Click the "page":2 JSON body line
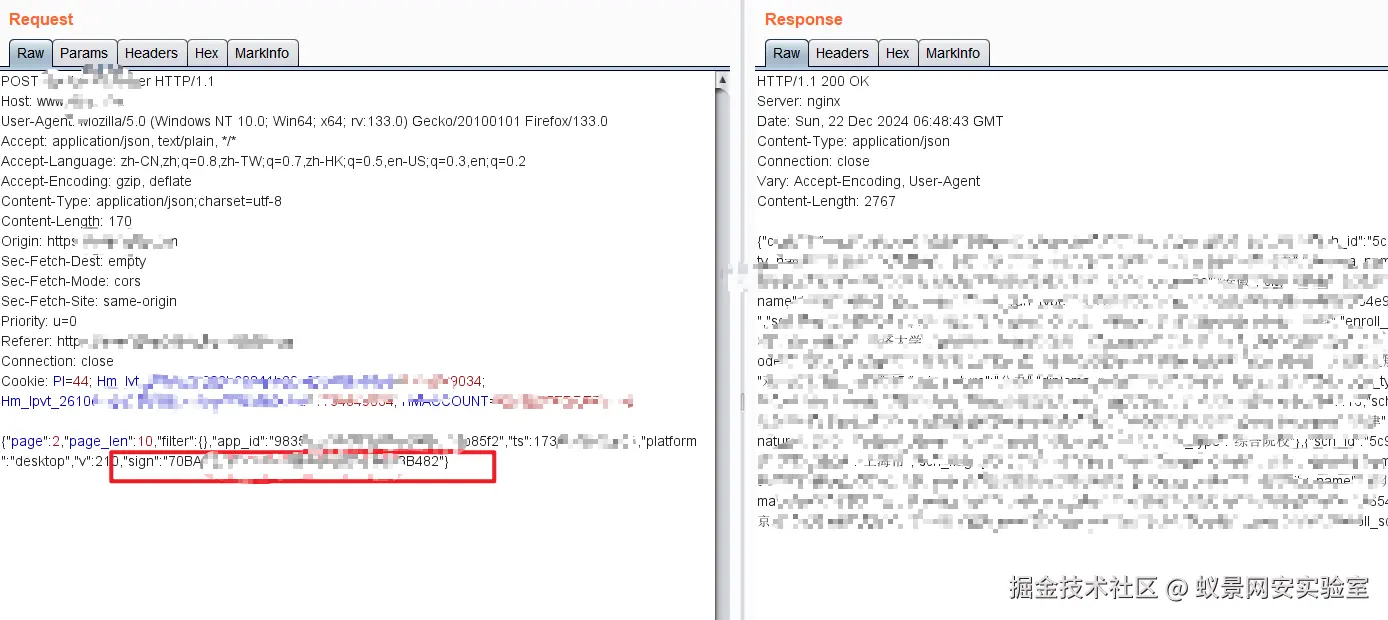Viewport: 1388px width, 620px height. (x=349, y=441)
